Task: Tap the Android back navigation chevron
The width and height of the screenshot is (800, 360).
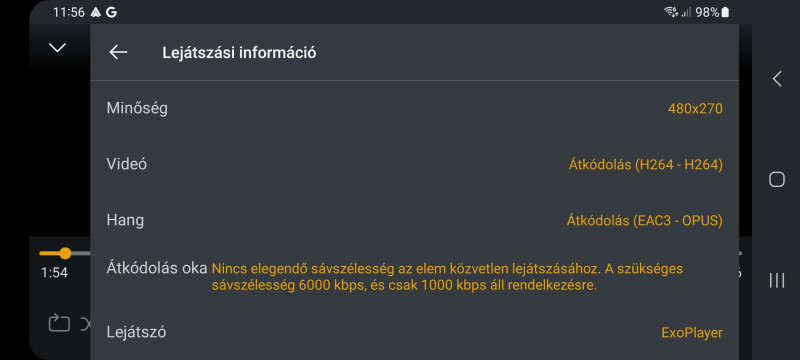Action: pyautogui.click(x=777, y=79)
